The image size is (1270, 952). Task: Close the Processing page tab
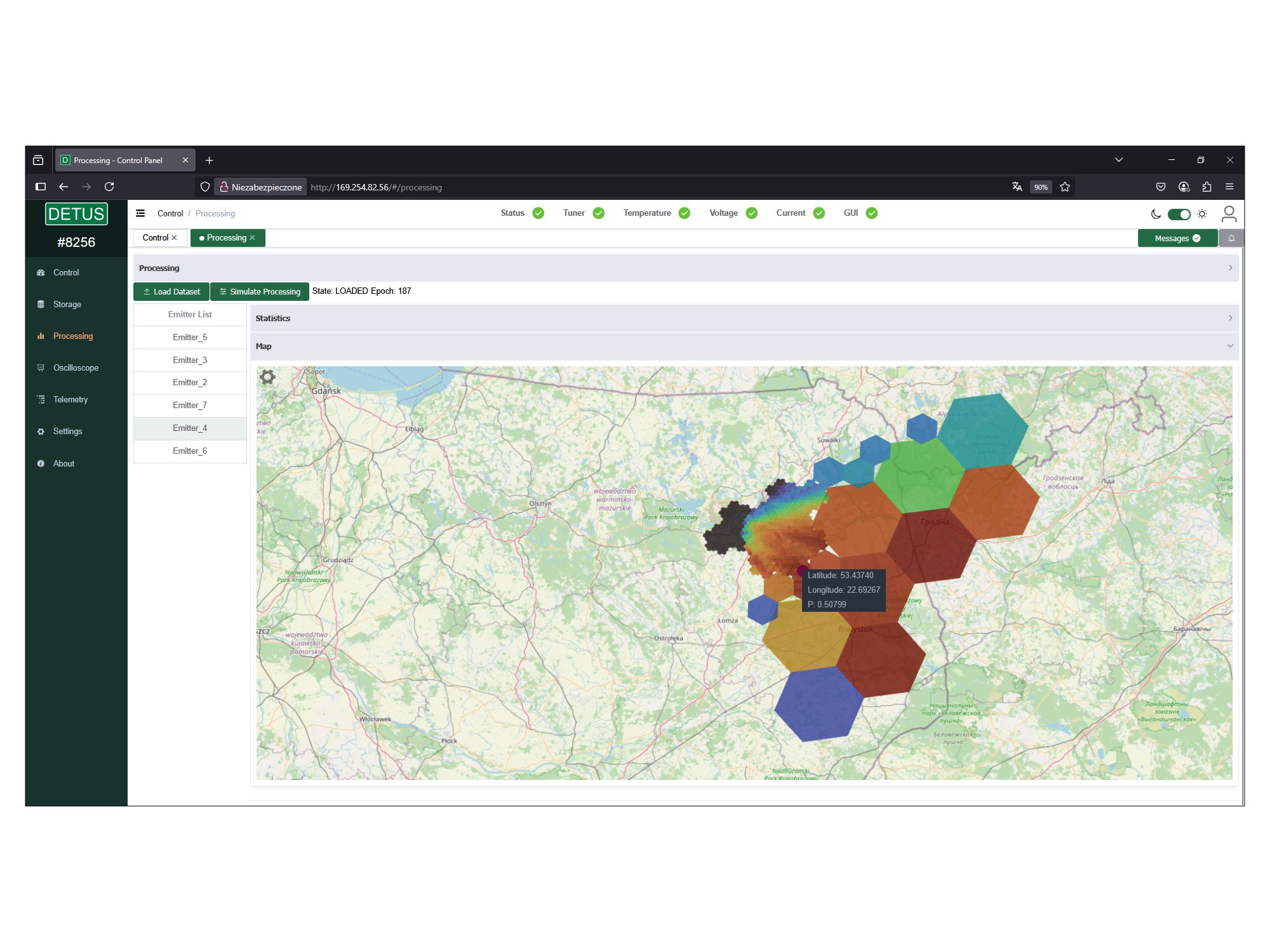click(x=252, y=238)
